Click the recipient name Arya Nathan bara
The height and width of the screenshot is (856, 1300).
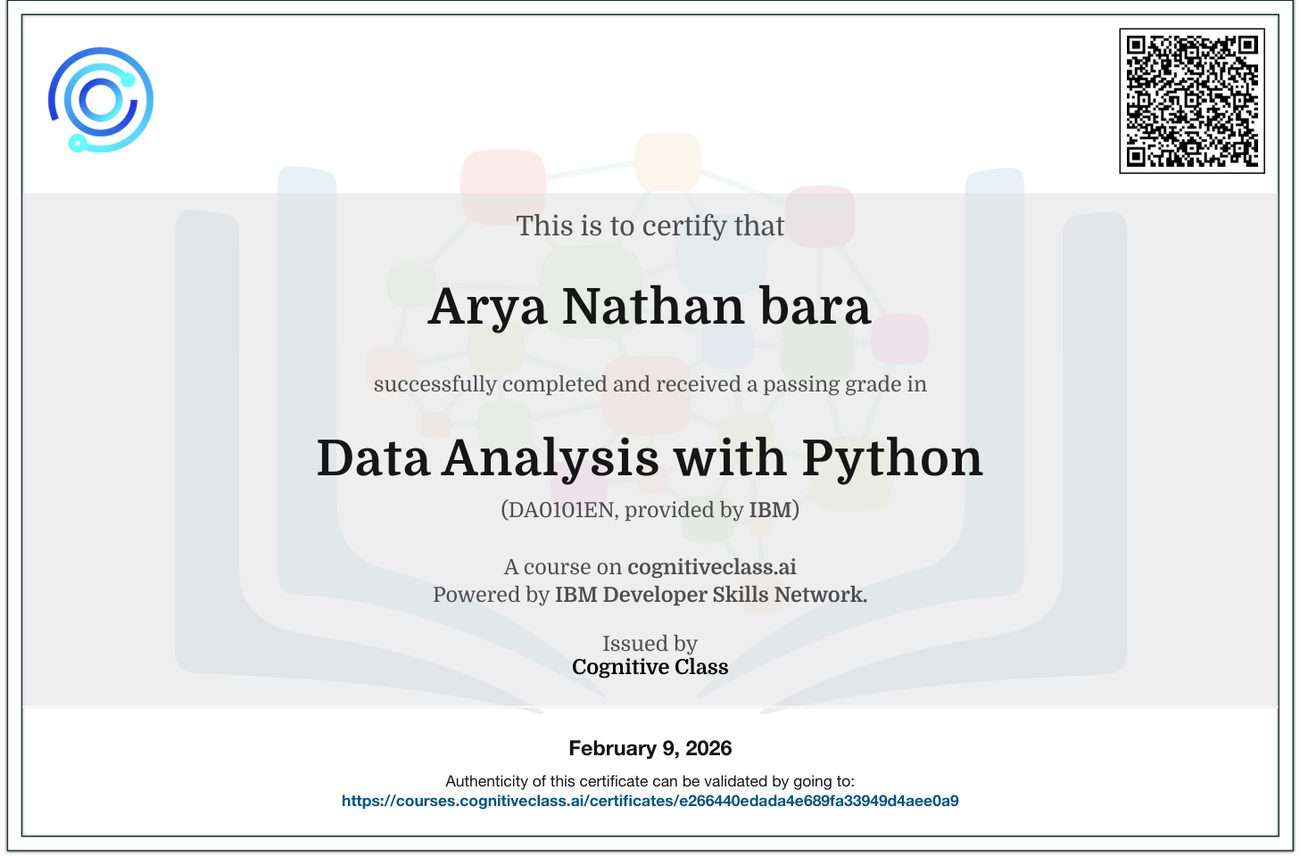(x=650, y=307)
